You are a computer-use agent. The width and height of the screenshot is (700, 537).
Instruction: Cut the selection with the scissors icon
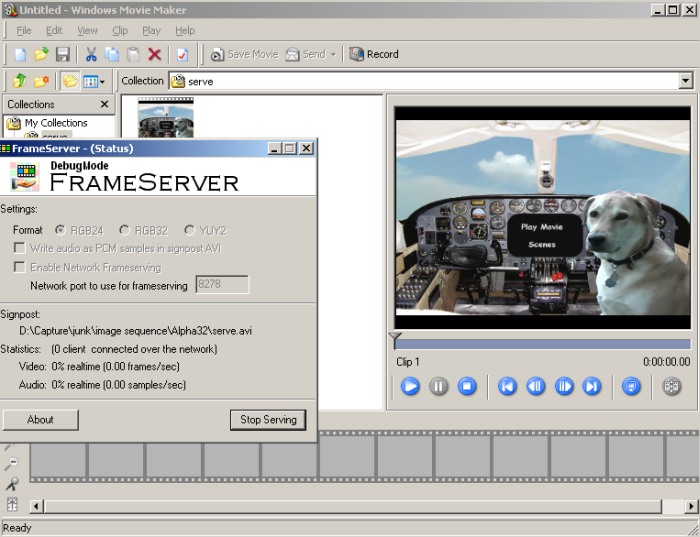[x=91, y=54]
